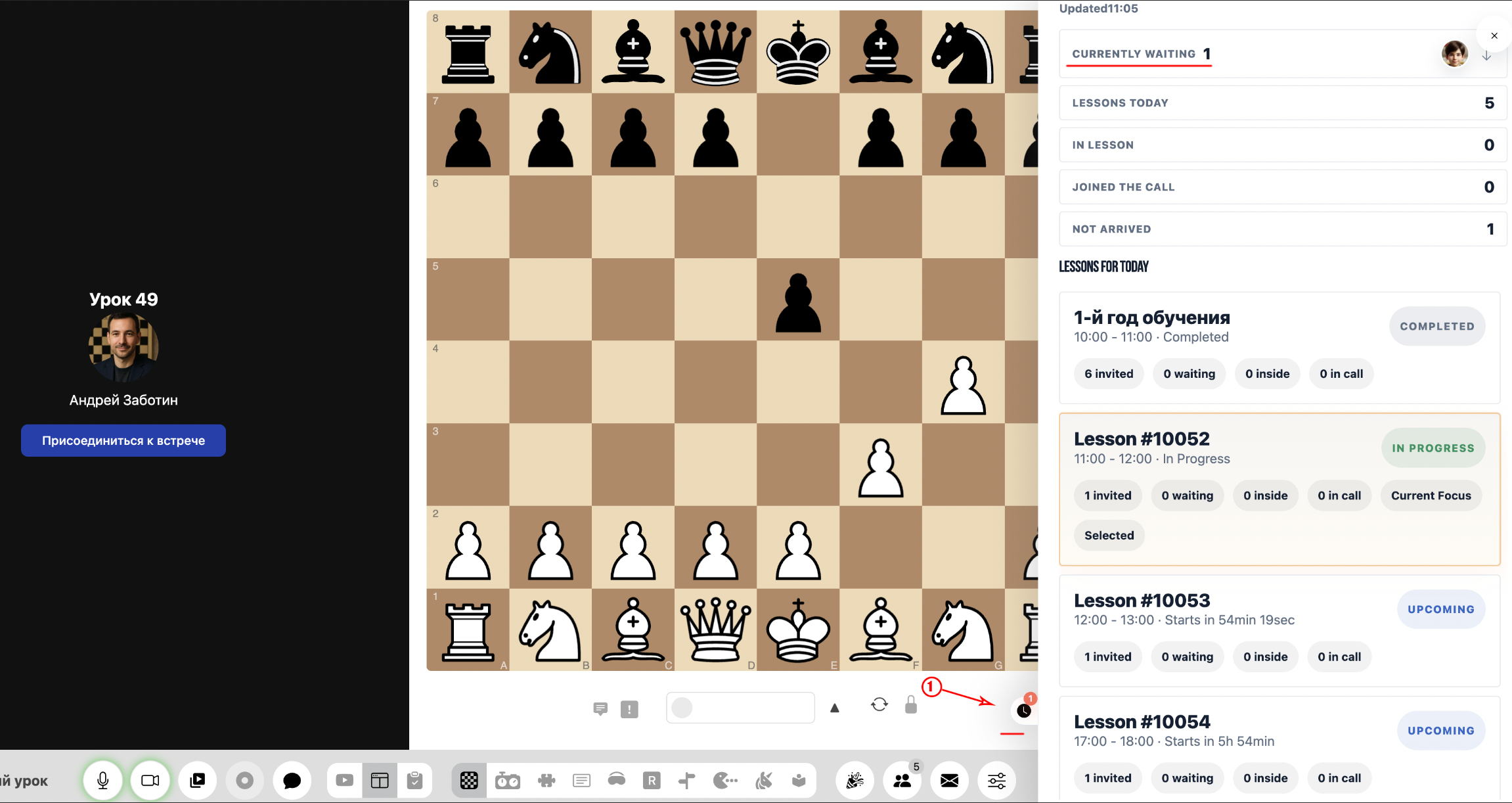Toggle the microphone button
The image size is (1512, 803).
point(103,780)
